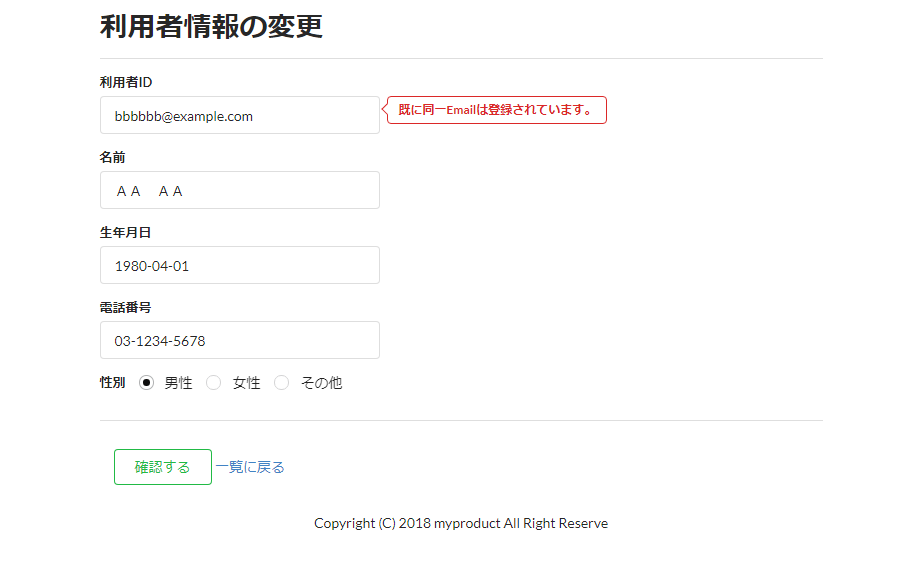The height and width of the screenshot is (577, 921).
Task: Click the Copyright footer text
Action: point(461,524)
